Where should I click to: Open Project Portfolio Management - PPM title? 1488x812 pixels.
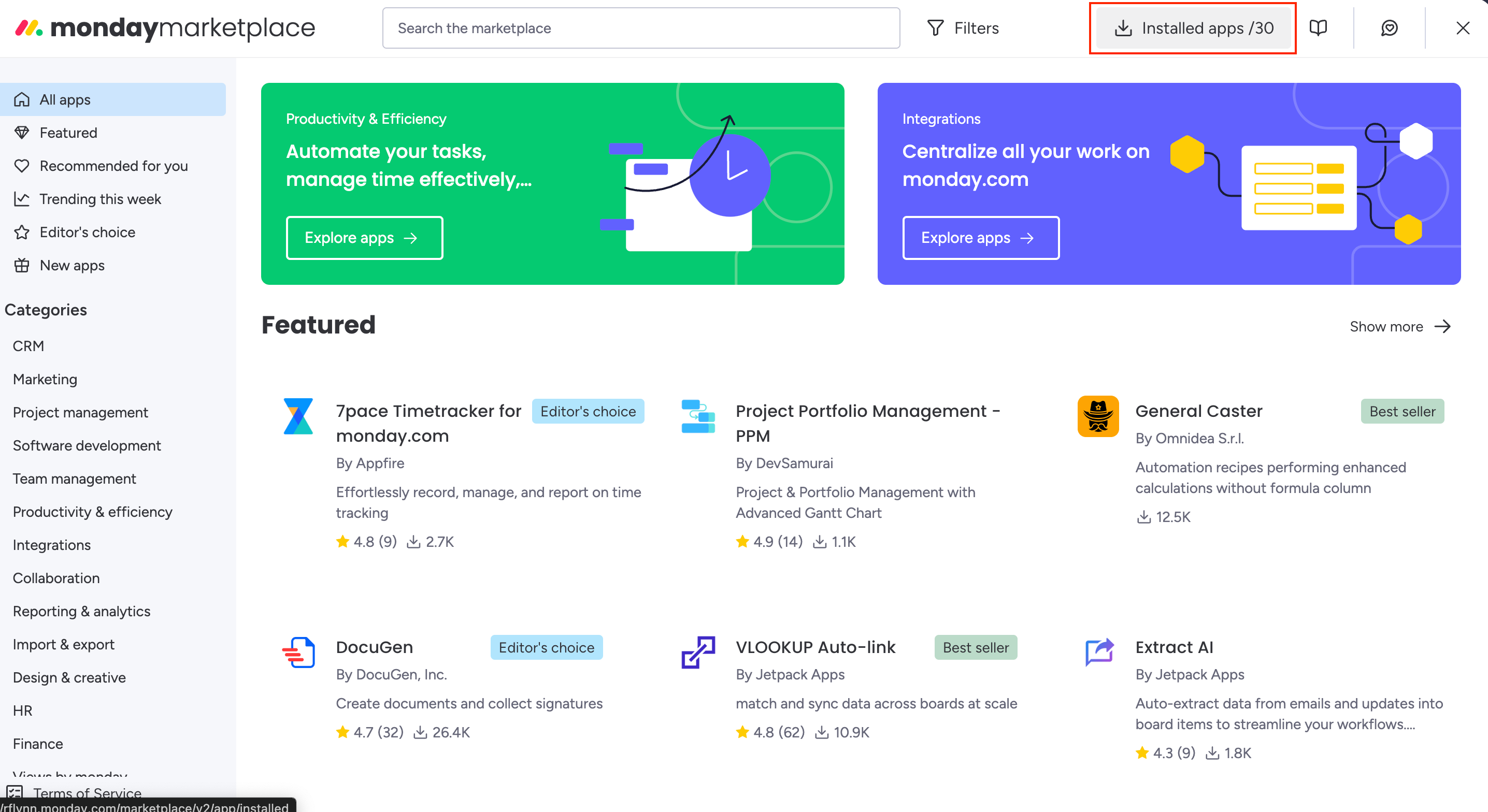tap(868, 423)
